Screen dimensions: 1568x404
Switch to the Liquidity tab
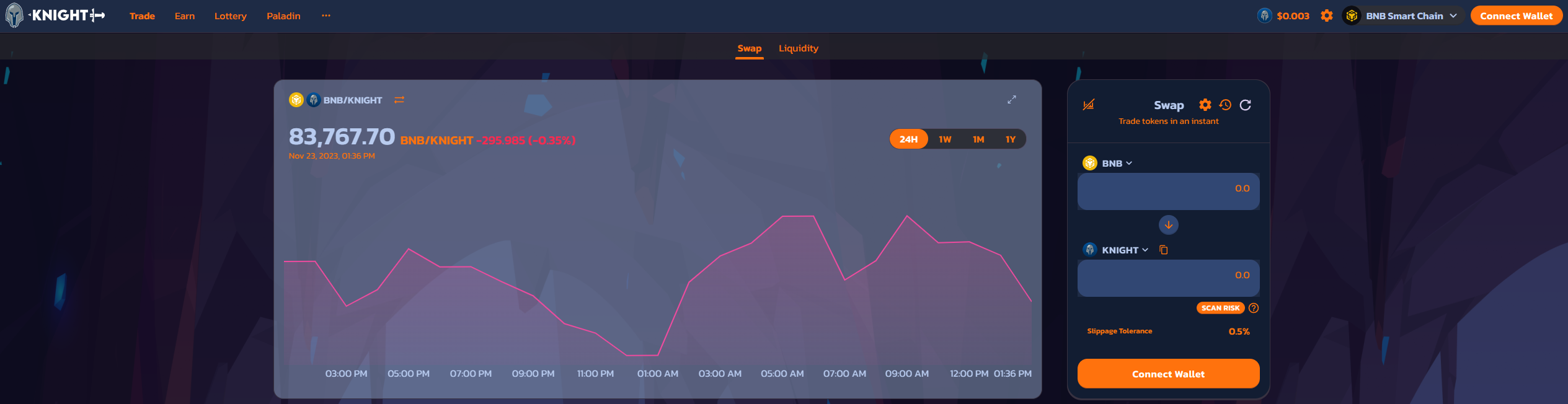pyautogui.click(x=799, y=48)
